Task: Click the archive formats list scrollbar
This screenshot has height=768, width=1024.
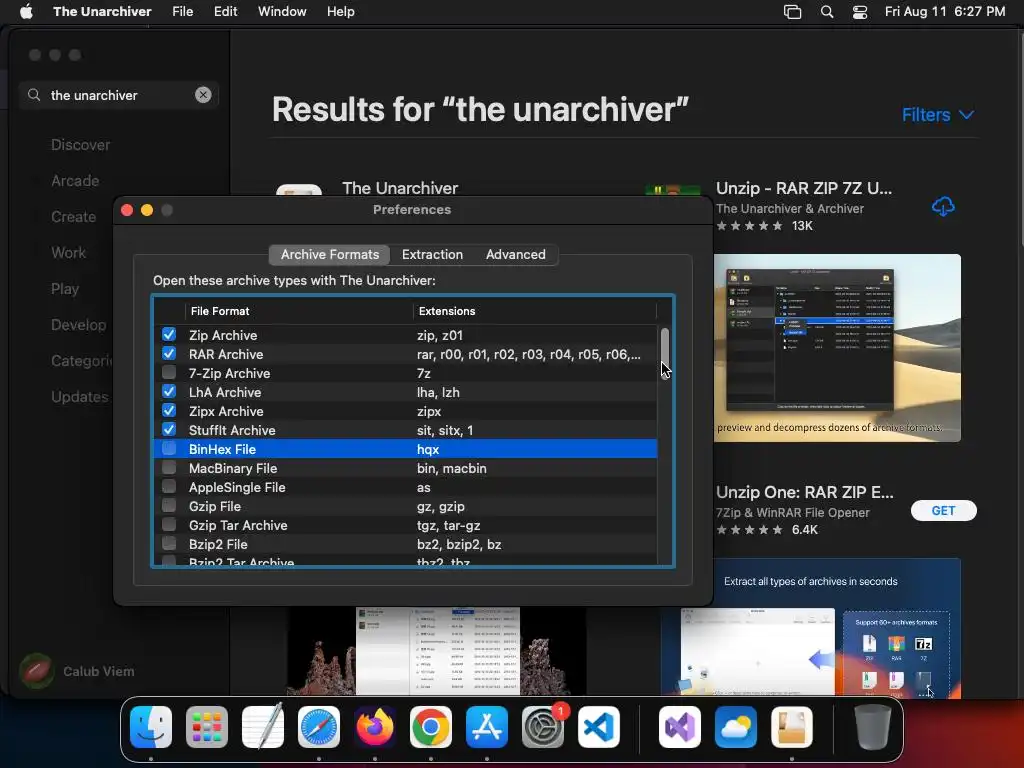Action: [665, 353]
